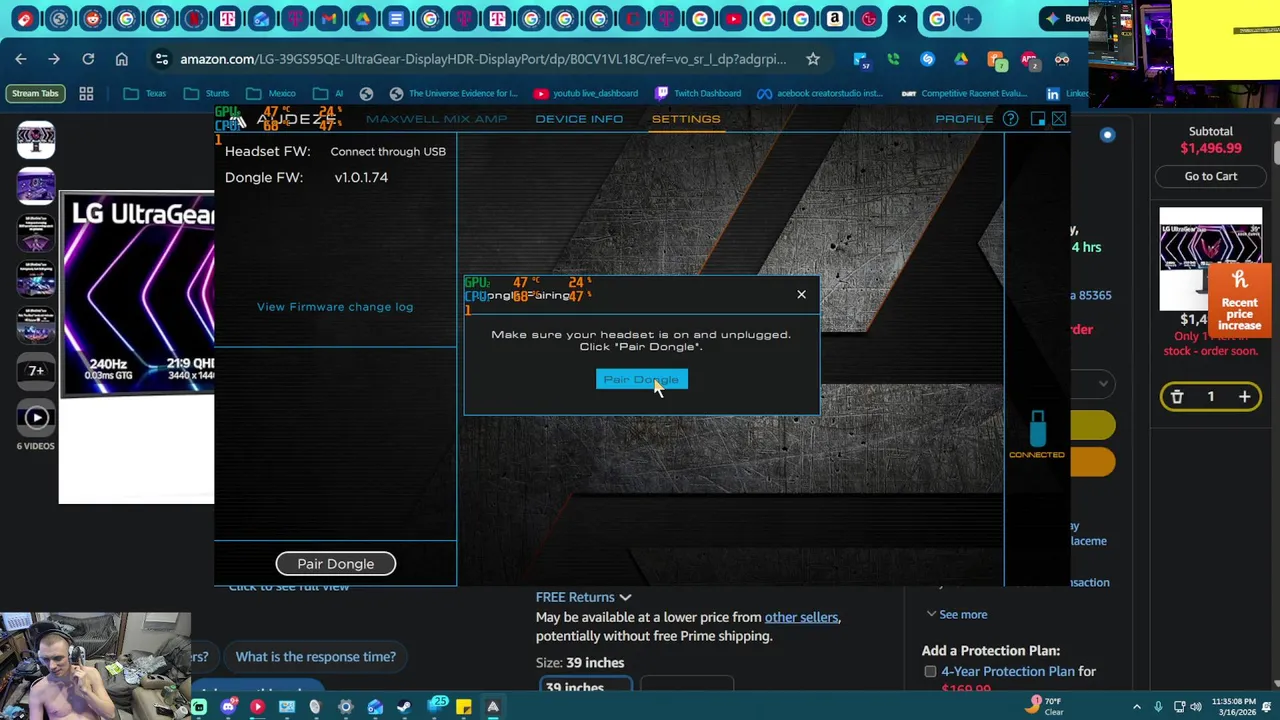Screen dimensions: 1280x720
Task: Go to the browser Home page
Action: coord(122,59)
